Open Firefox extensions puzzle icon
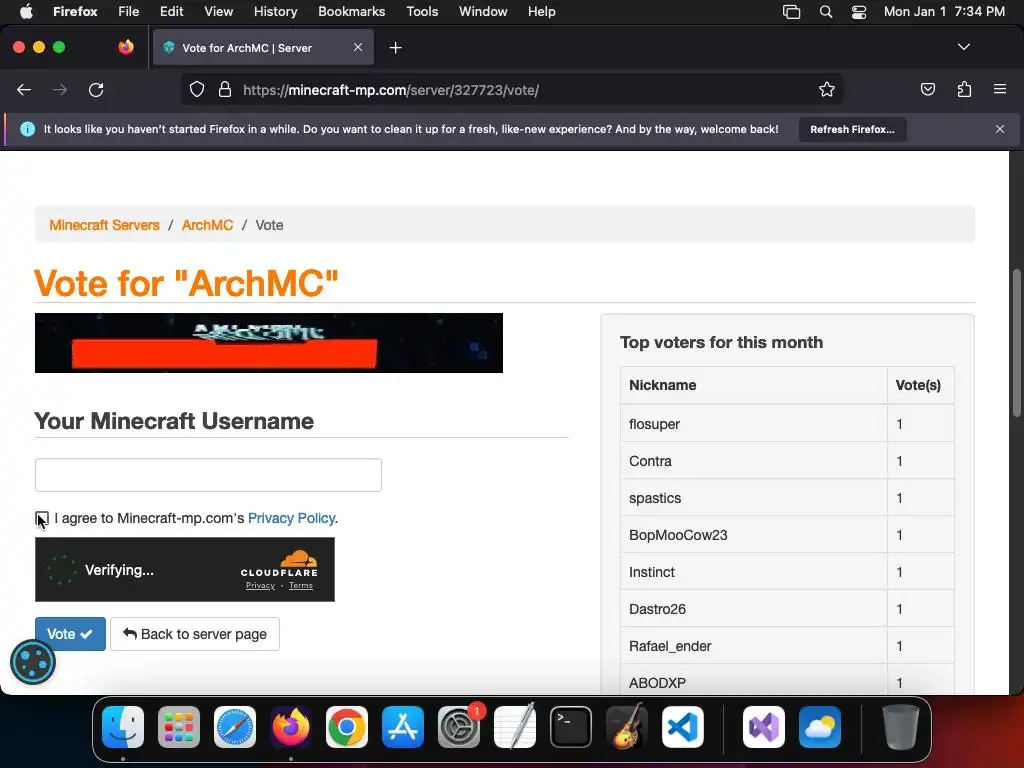Screen dimensions: 1024x768 (964, 89)
